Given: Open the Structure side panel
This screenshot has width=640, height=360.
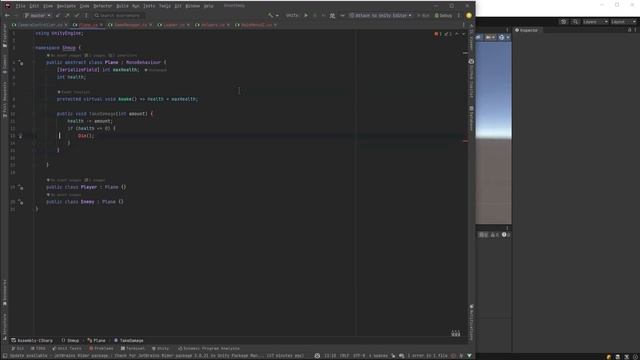Looking at the screenshot, I should tap(4, 326).
